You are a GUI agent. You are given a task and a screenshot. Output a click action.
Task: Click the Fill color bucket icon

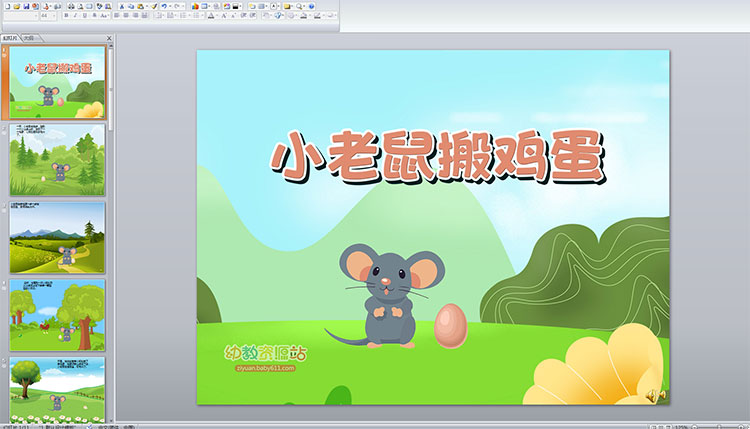pyautogui.click(x=304, y=16)
